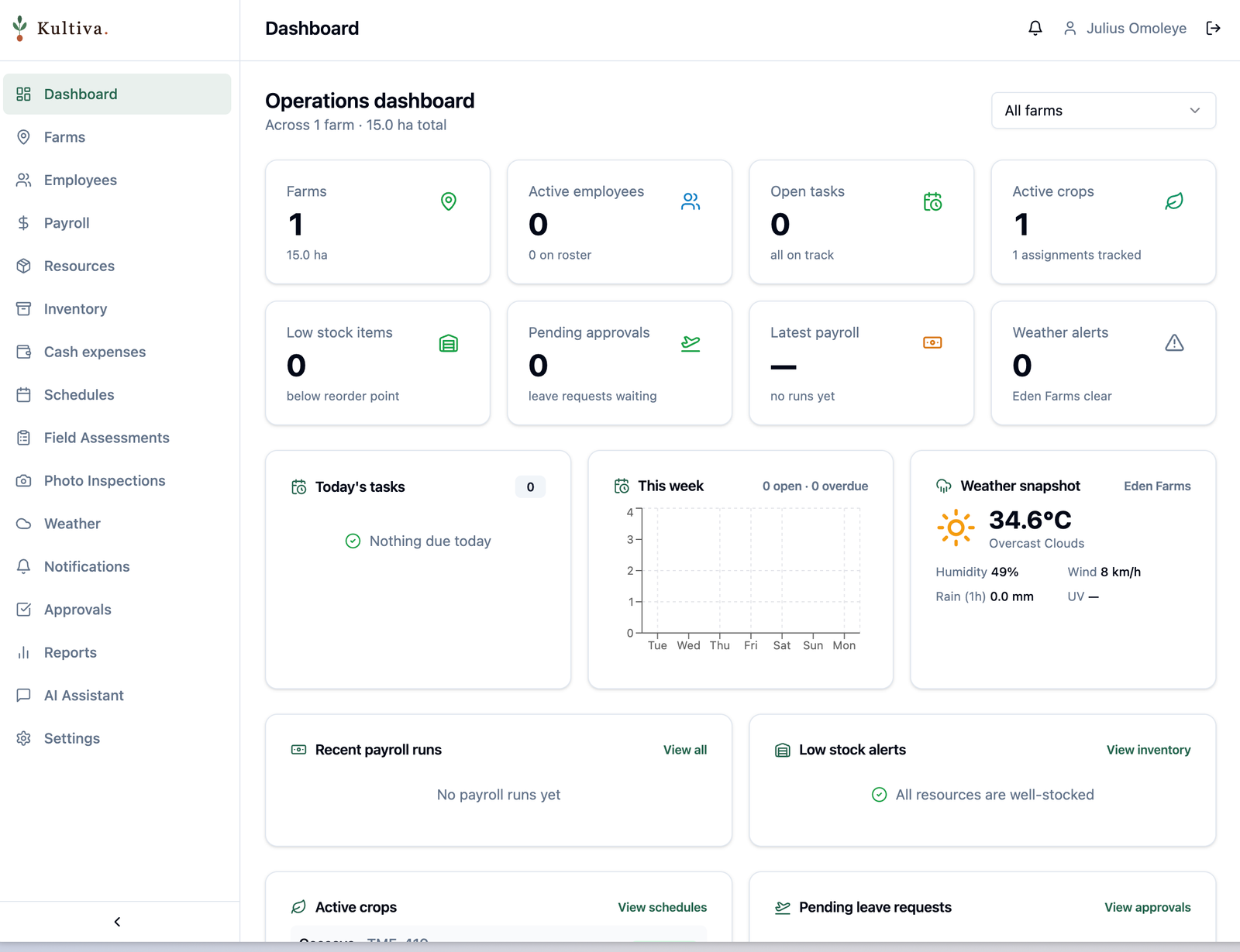Click the sun icon in Weather snapshot
The height and width of the screenshot is (952, 1240).
click(956, 528)
